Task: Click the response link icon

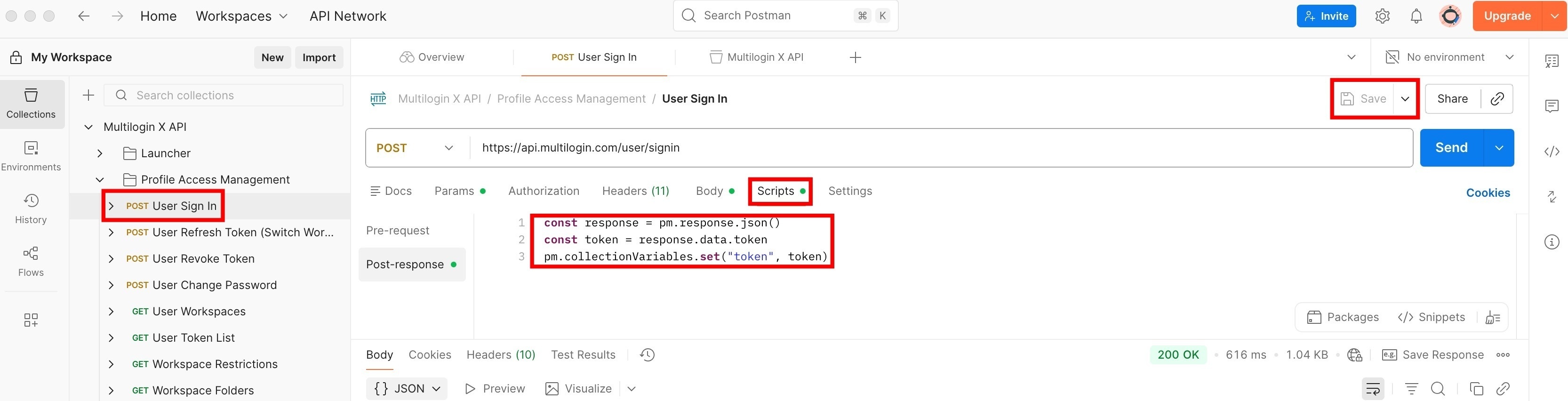Action: click(x=1503, y=389)
